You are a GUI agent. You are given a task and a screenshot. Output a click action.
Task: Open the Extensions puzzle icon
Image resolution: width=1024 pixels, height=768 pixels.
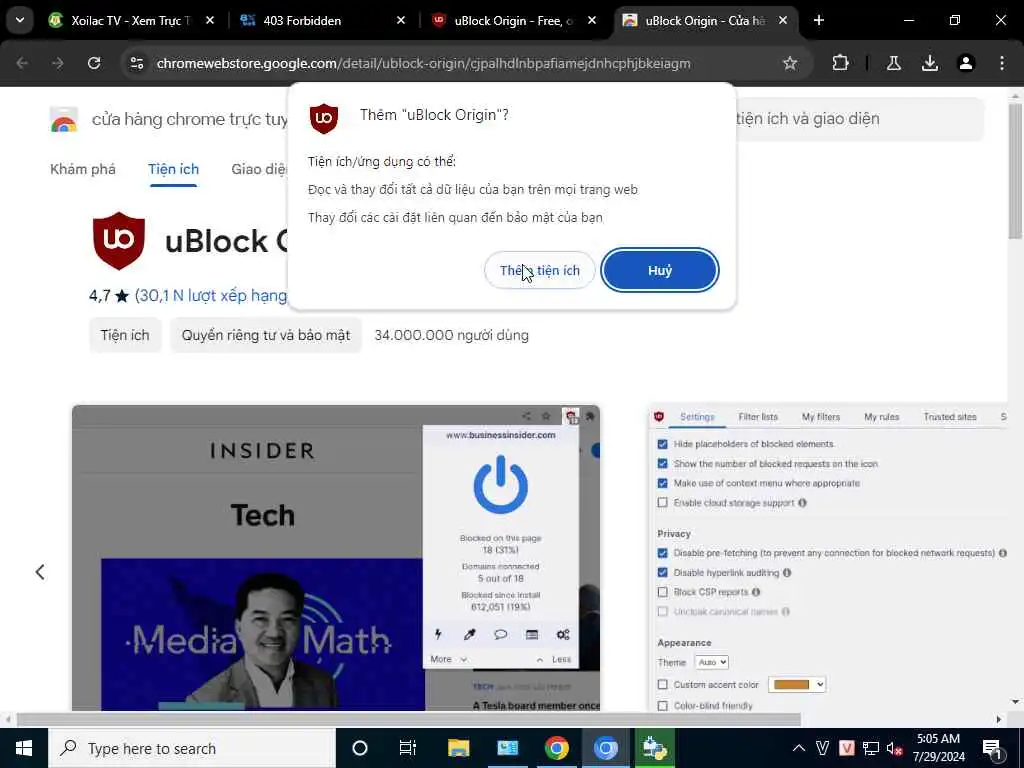click(x=840, y=63)
